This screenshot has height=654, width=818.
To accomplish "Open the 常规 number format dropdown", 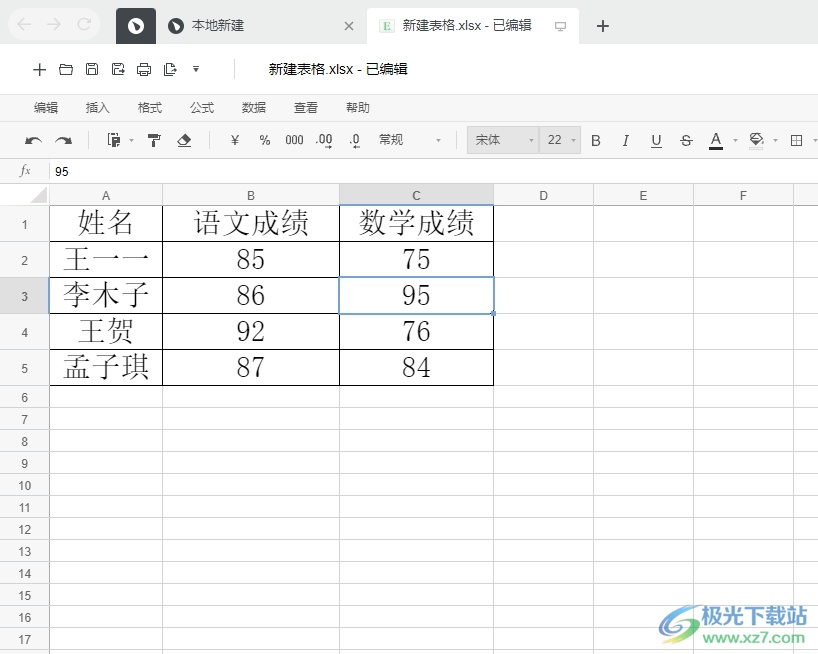I will point(409,140).
